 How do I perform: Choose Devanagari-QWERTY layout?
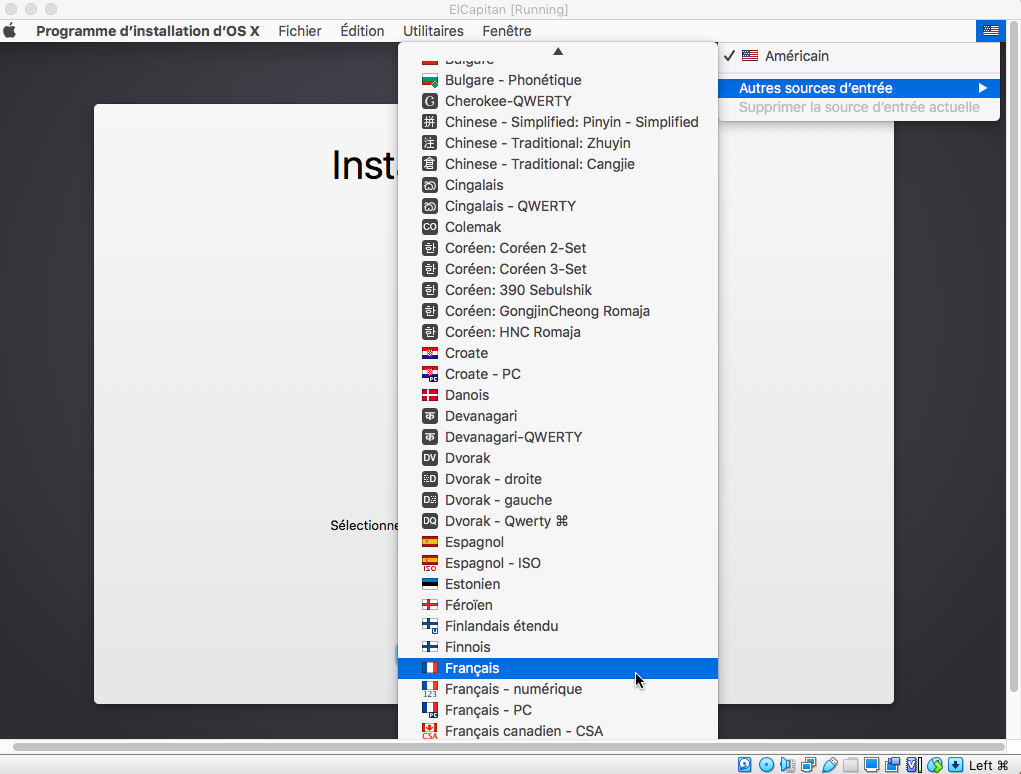click(x=557, y=437)
